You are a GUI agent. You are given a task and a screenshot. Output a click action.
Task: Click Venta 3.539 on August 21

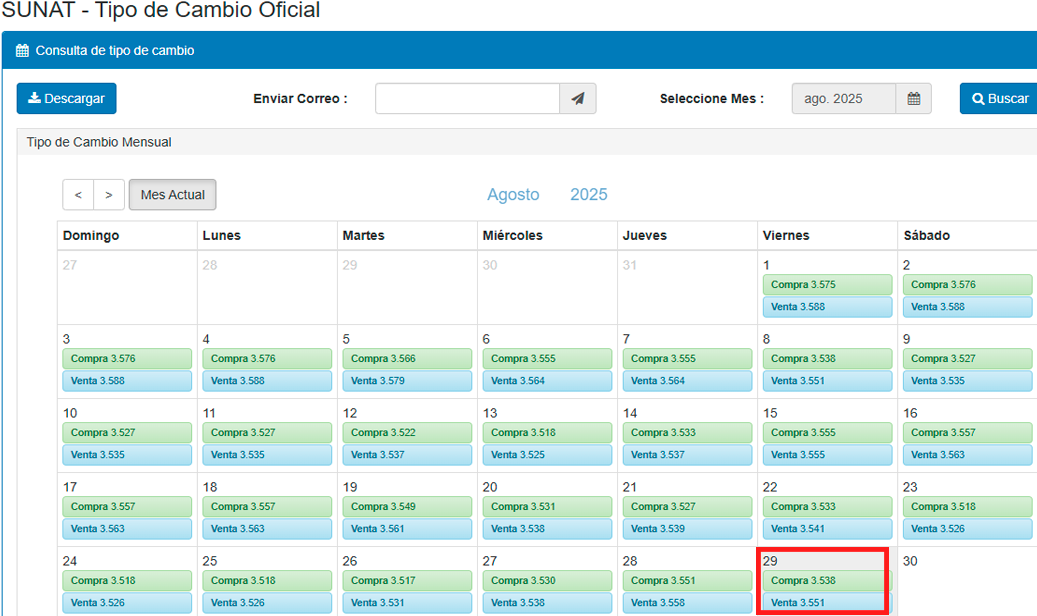coord(688,529)
